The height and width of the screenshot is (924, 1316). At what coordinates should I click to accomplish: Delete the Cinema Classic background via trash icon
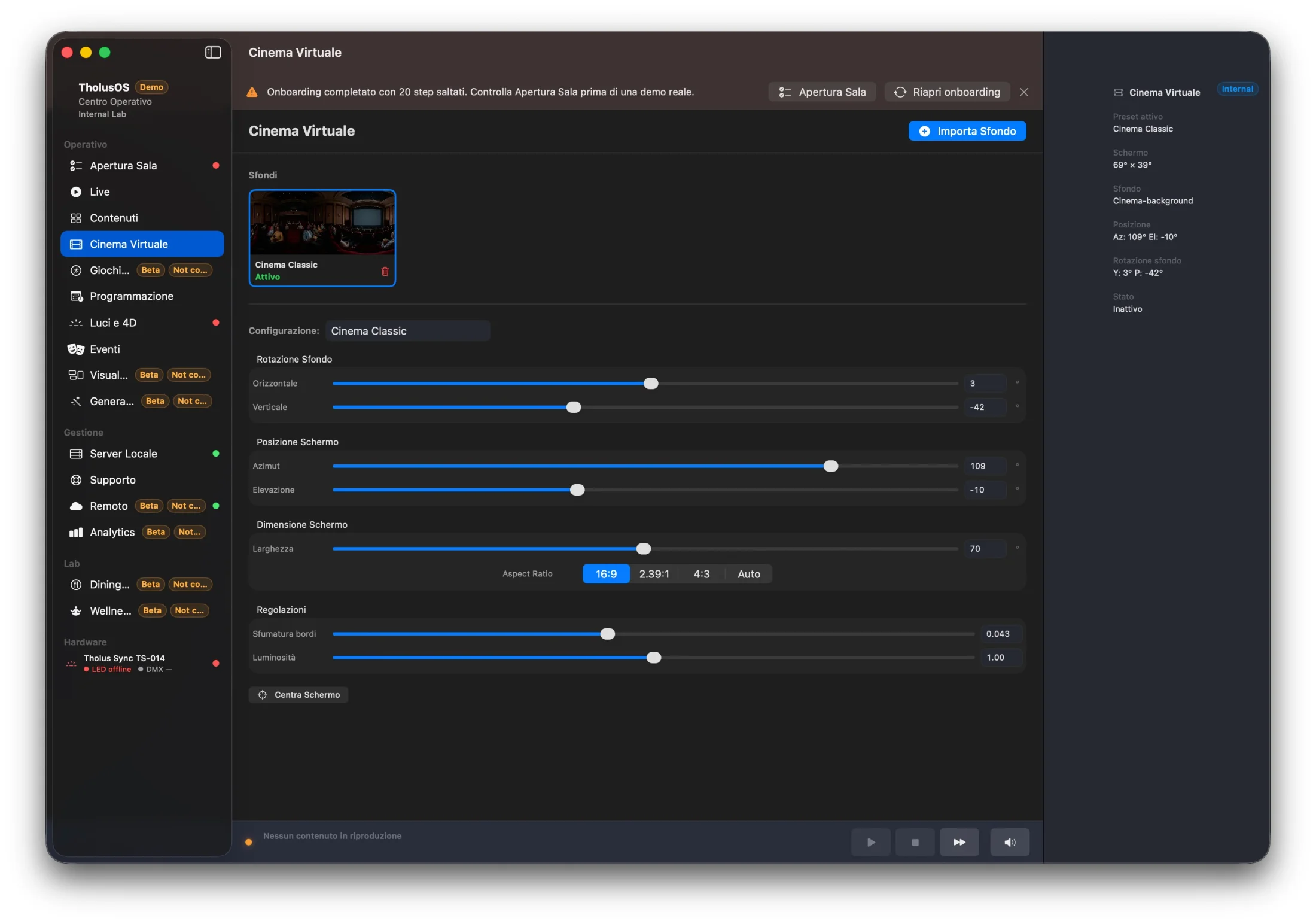pyautogui.click(x=385, y=271)
